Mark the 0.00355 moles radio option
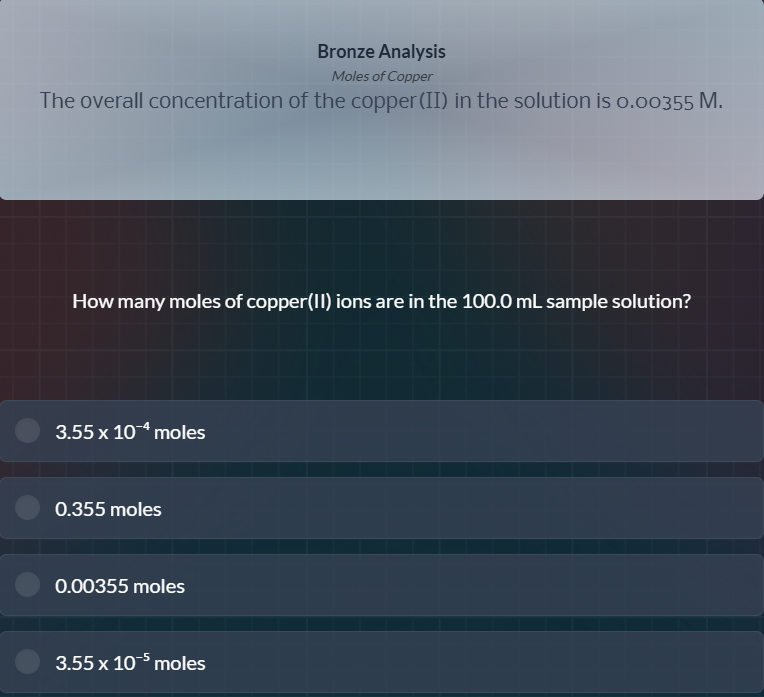This screenshot has height=697, width=764. 28,585
